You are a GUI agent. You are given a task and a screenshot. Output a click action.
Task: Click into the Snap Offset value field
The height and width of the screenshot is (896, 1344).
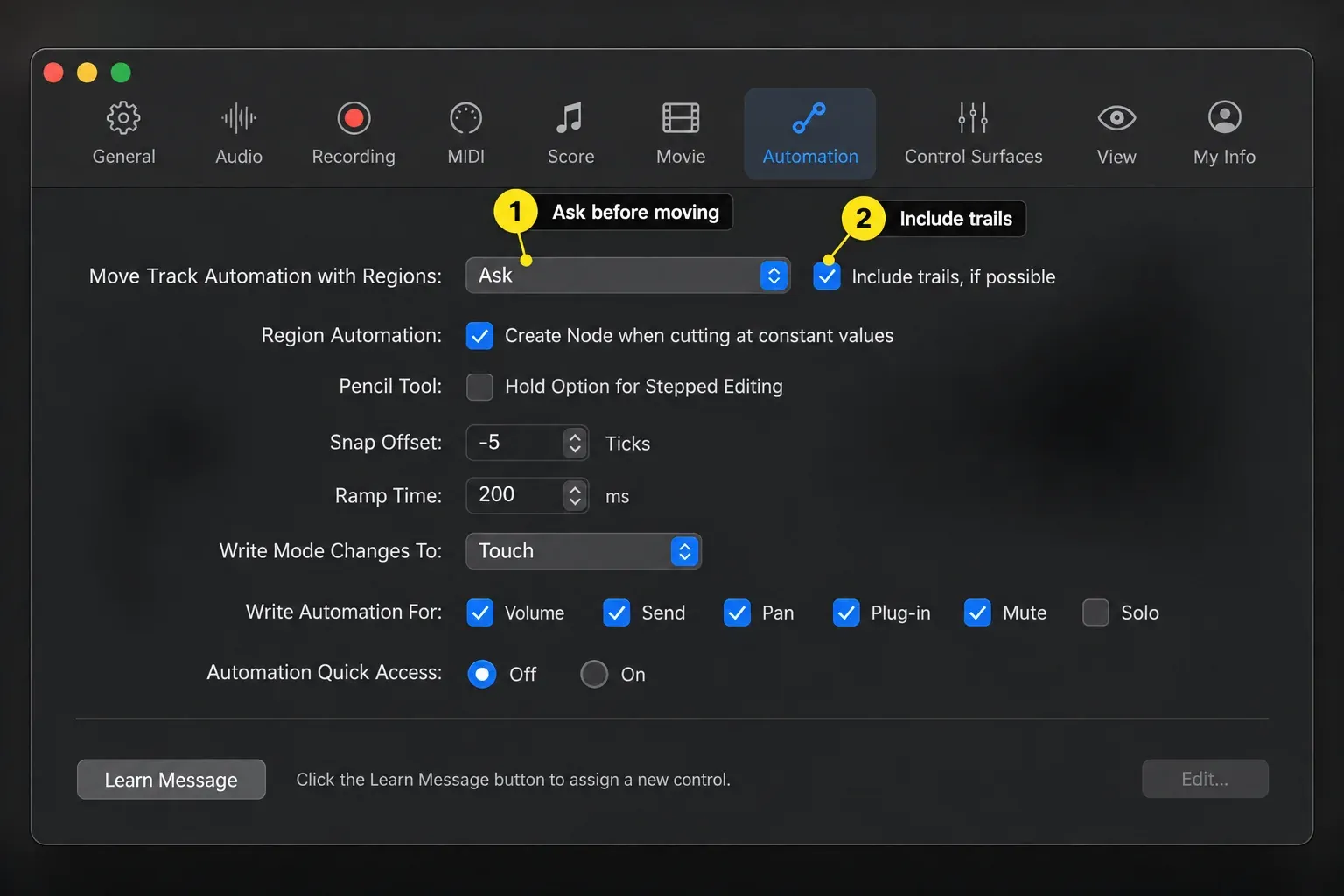tap(516, 443)
